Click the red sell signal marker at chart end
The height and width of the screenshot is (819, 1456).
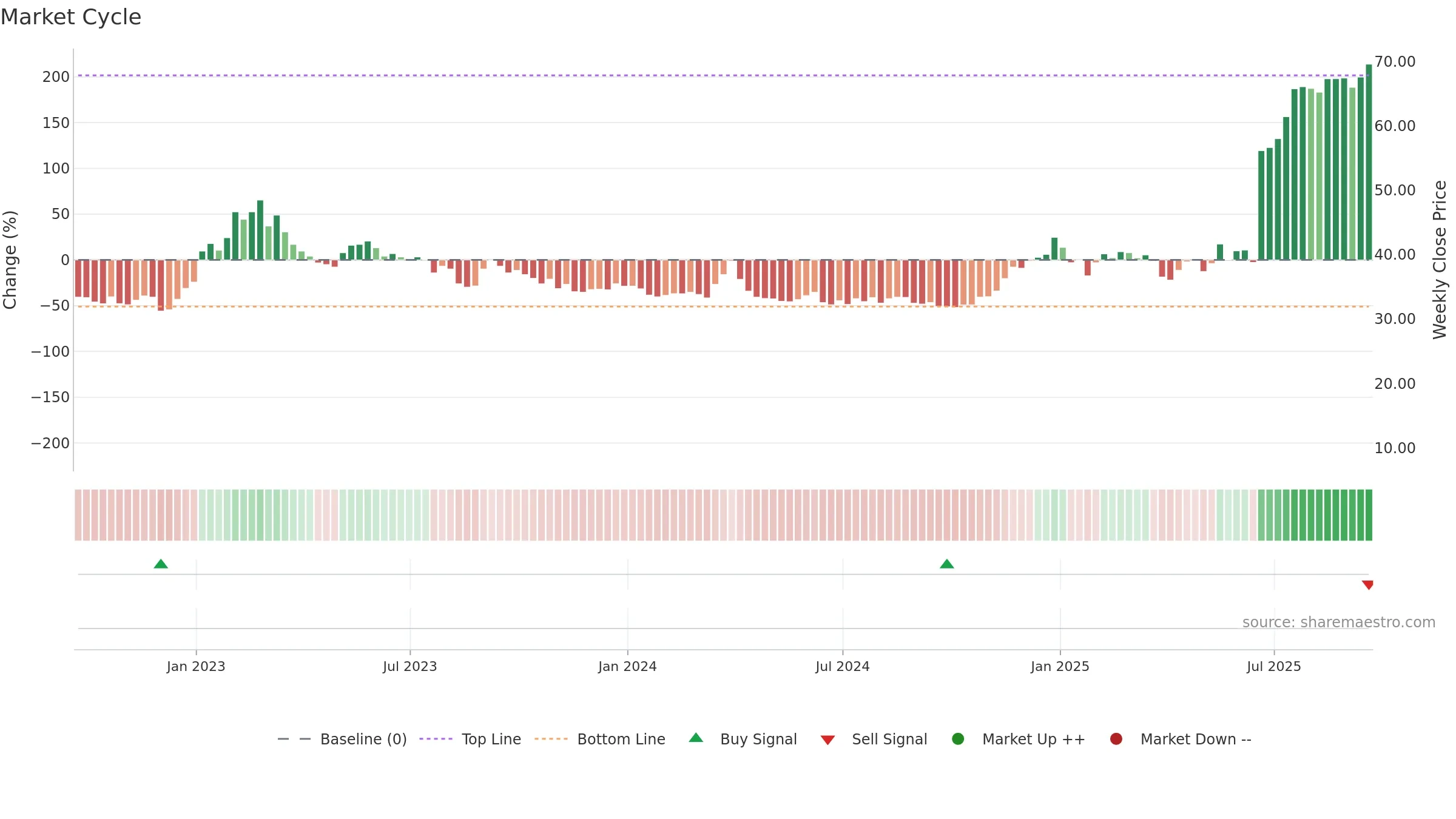tap(1367, 585)
